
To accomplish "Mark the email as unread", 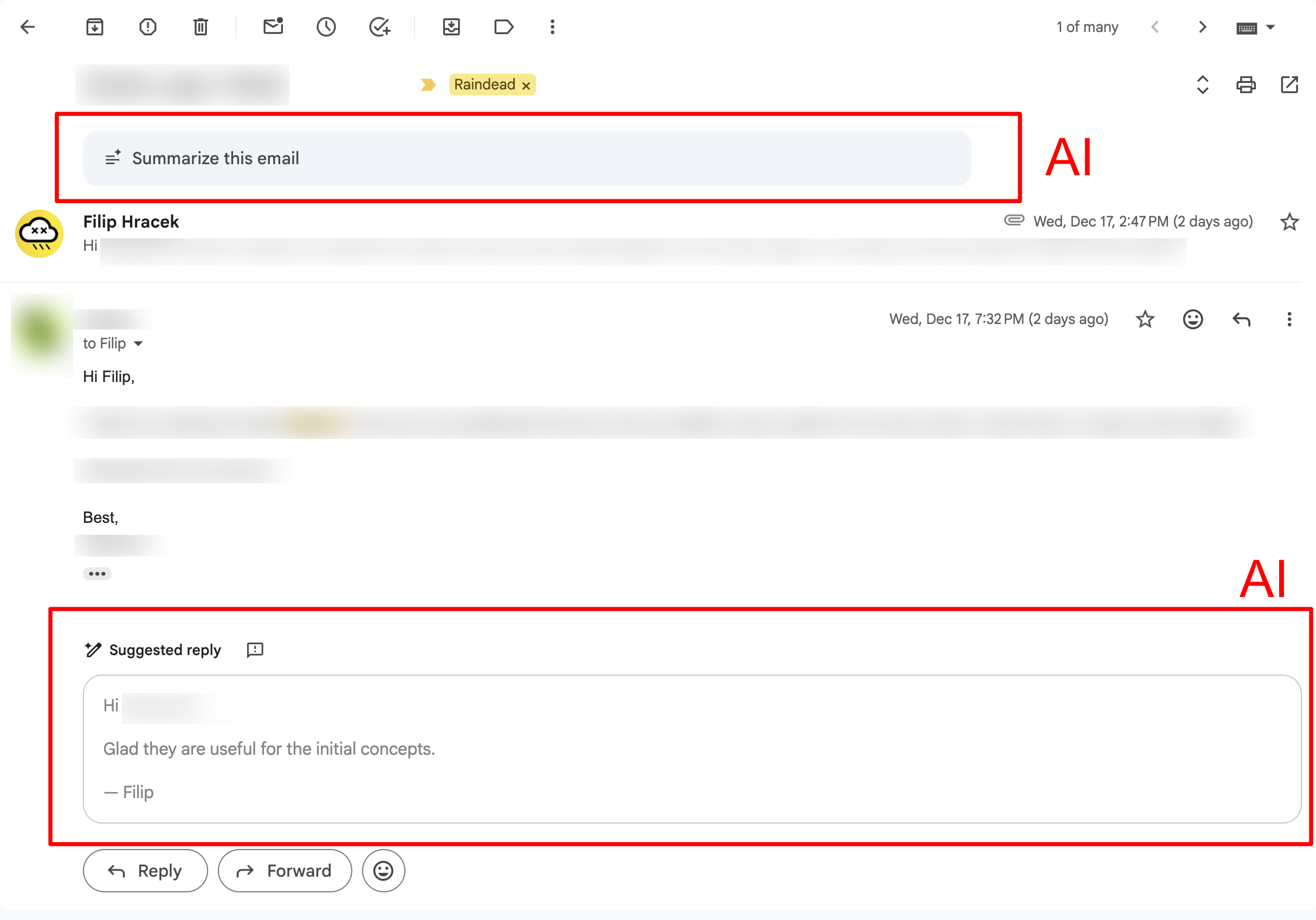I will [x=273, y=27].
